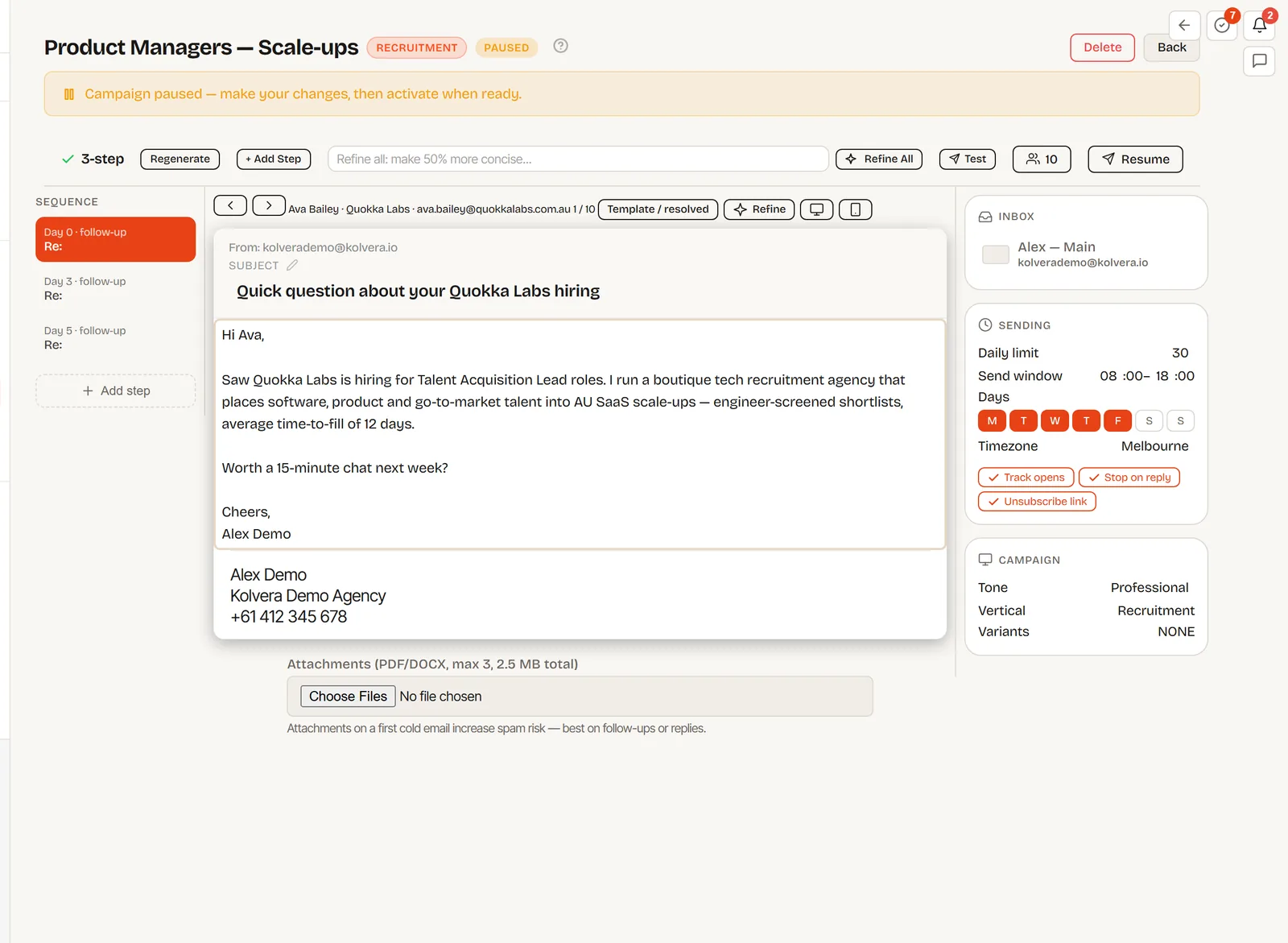Select the Day 3 follow-up step

(116, 288)
